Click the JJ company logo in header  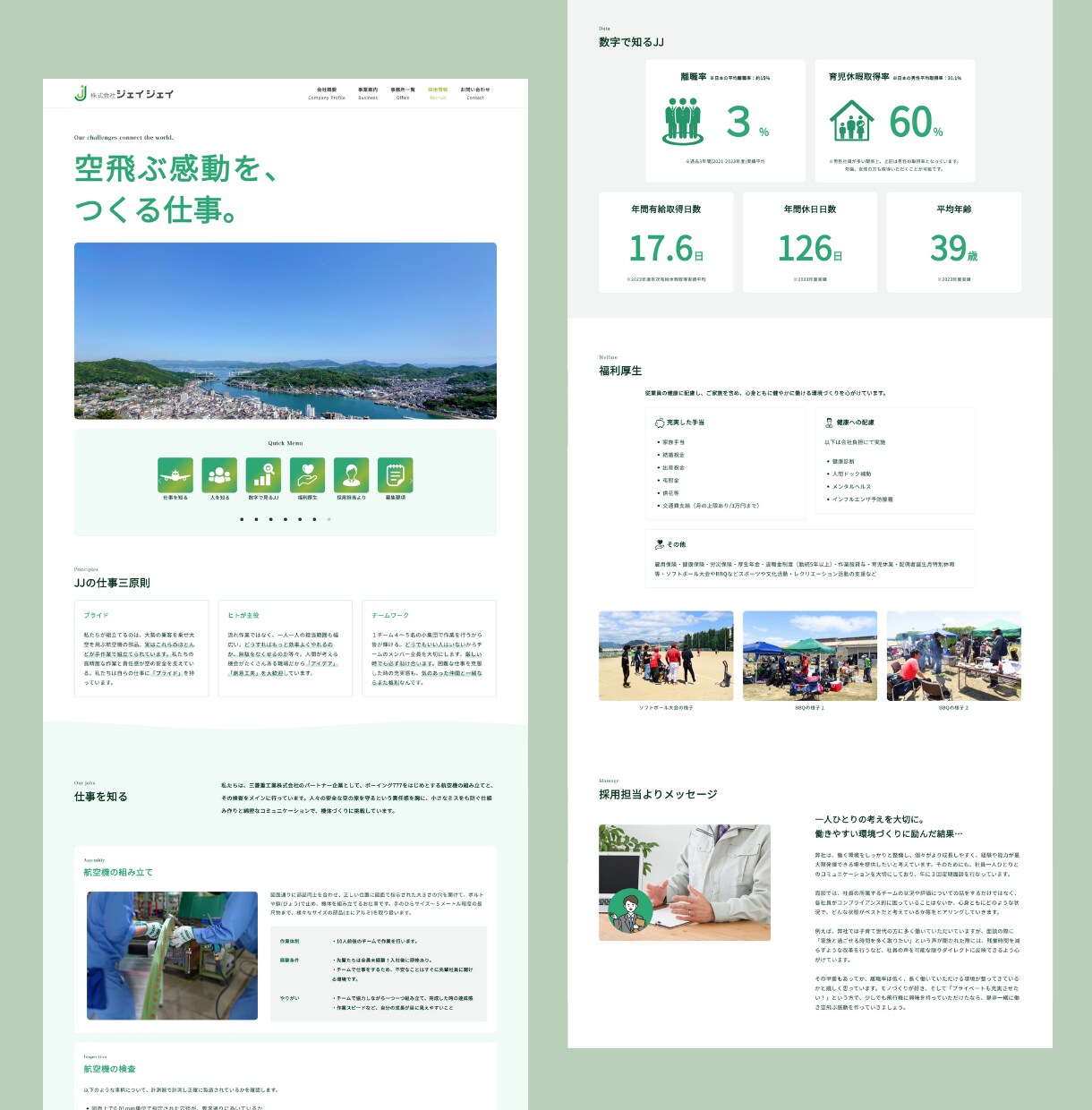coord(124,93)
